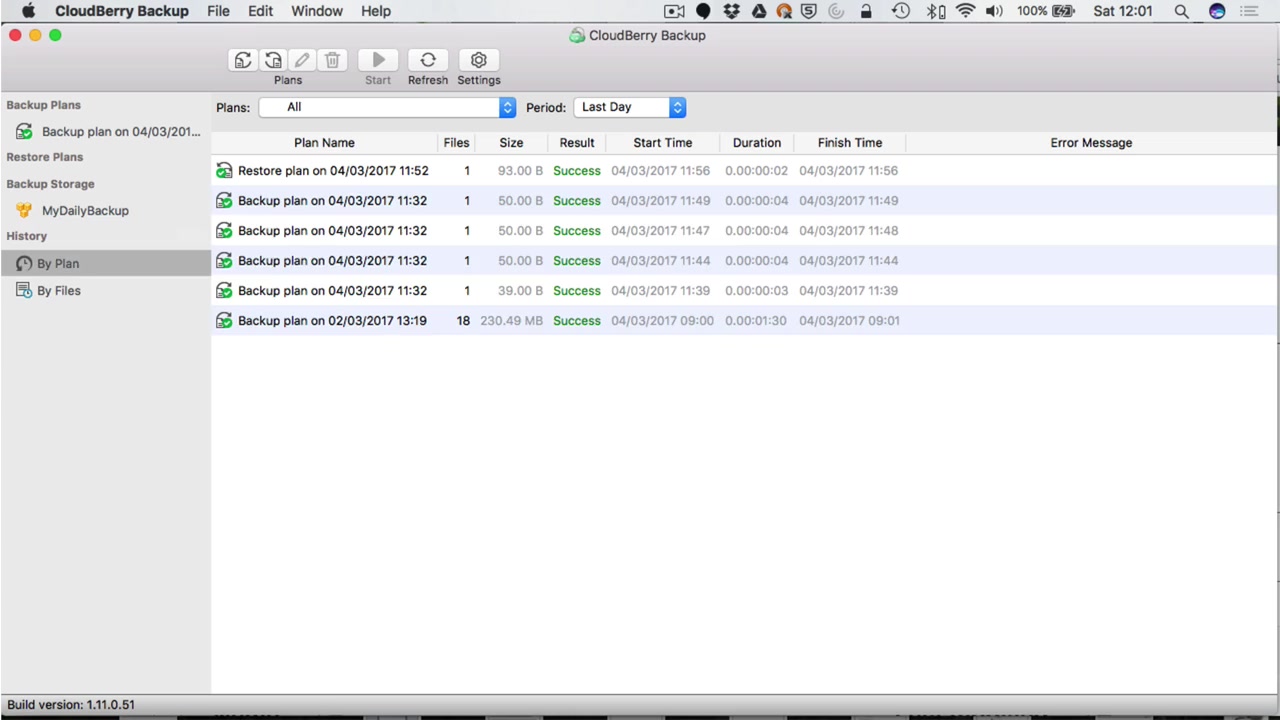Screen dimensions: 1280x720
Task: Select MyDailyBackup storage in sidebar
Action: [x=106, y=211]
